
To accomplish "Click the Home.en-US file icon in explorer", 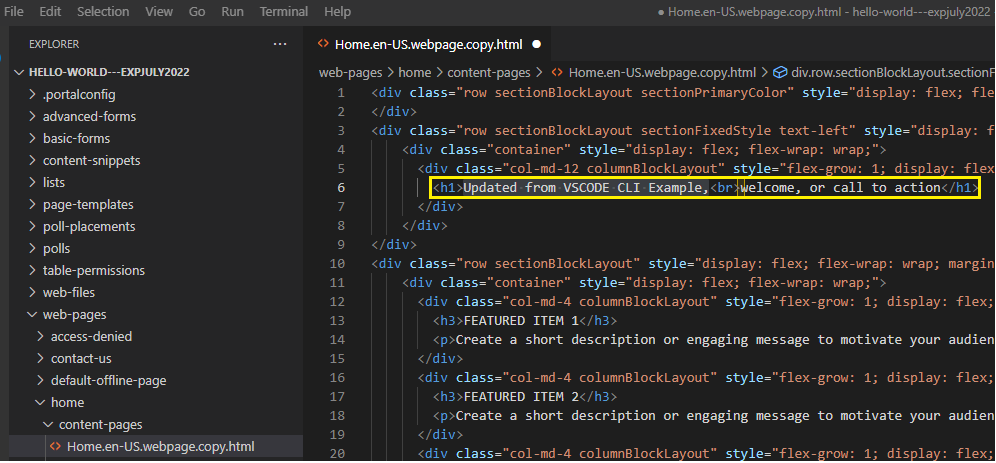I will 56,446.
